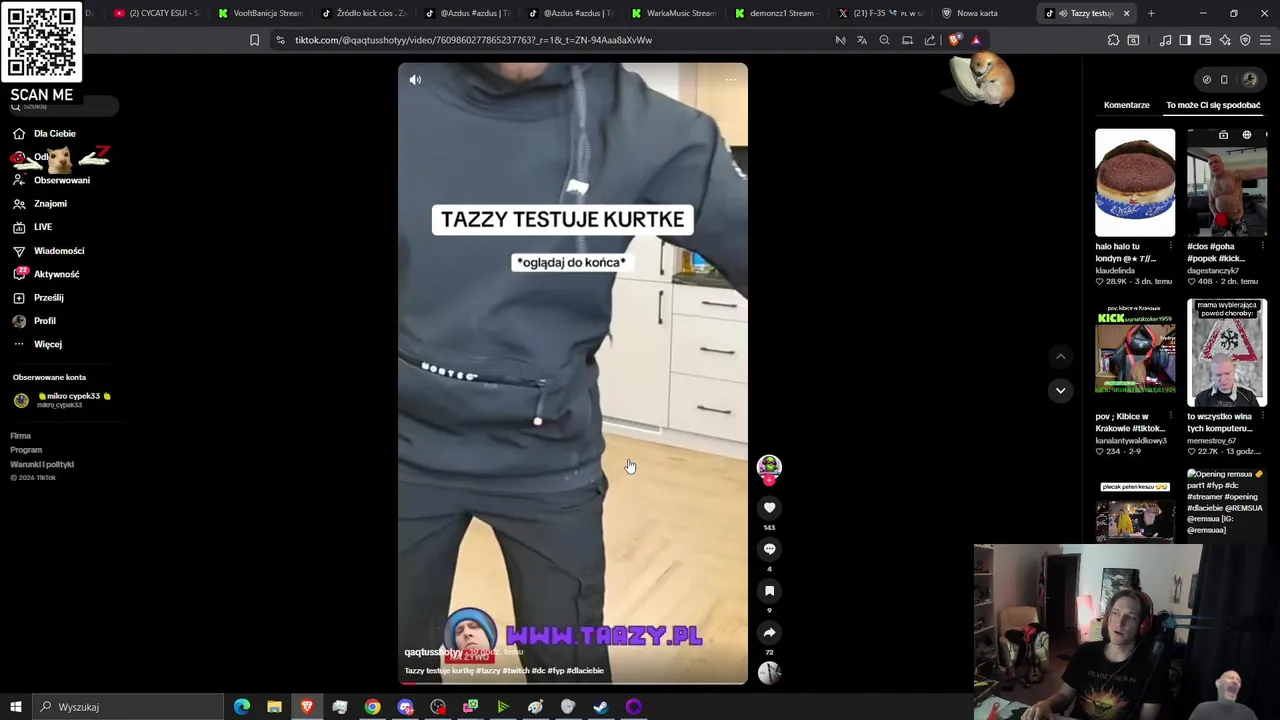Open Brave playlist music note icon
Image resolution: width=1280 pixels, height=720 pixels.
tap(1165, 40)
